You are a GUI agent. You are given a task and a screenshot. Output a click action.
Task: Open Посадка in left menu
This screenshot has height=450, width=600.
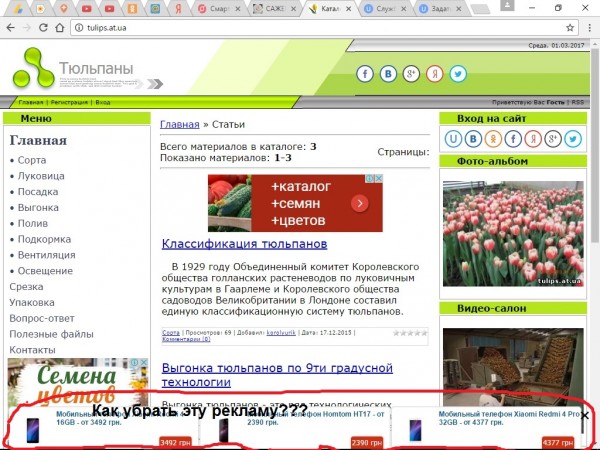pos(38,192)
